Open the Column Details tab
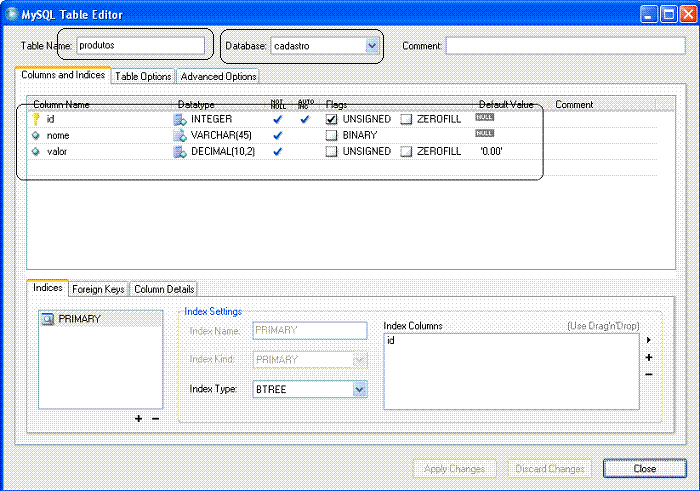Image resolution: width=700 pixels, height=491 pixels. coord(164,289)
